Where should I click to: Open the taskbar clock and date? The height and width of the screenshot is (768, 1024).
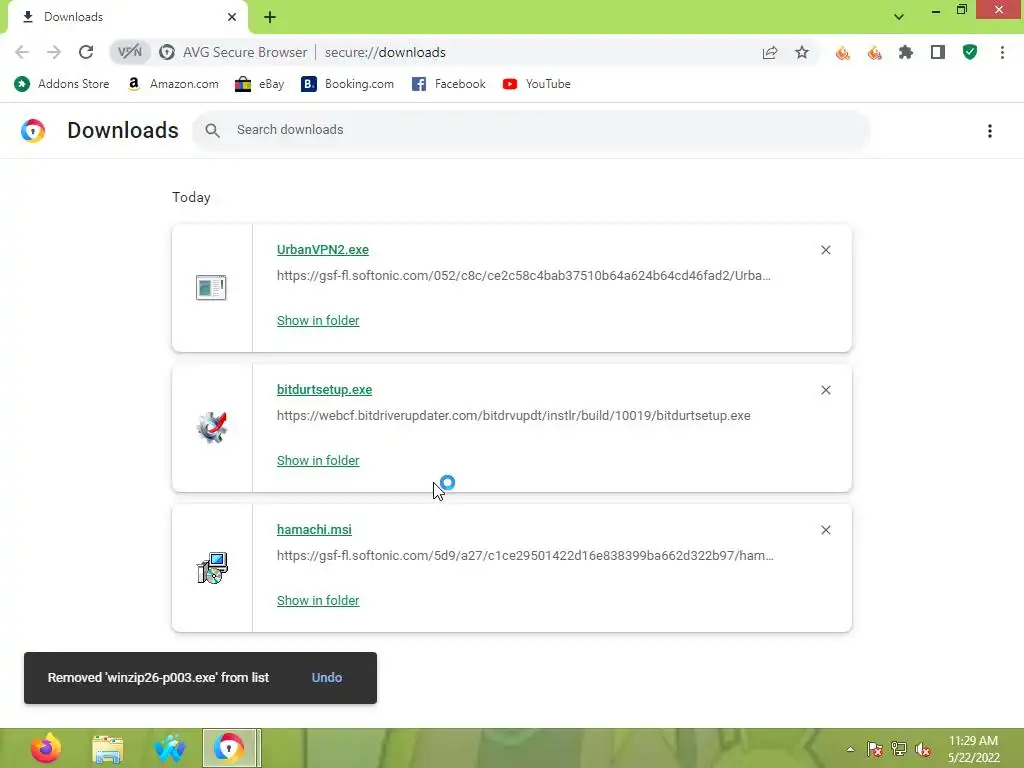click(x=973, y=749)
